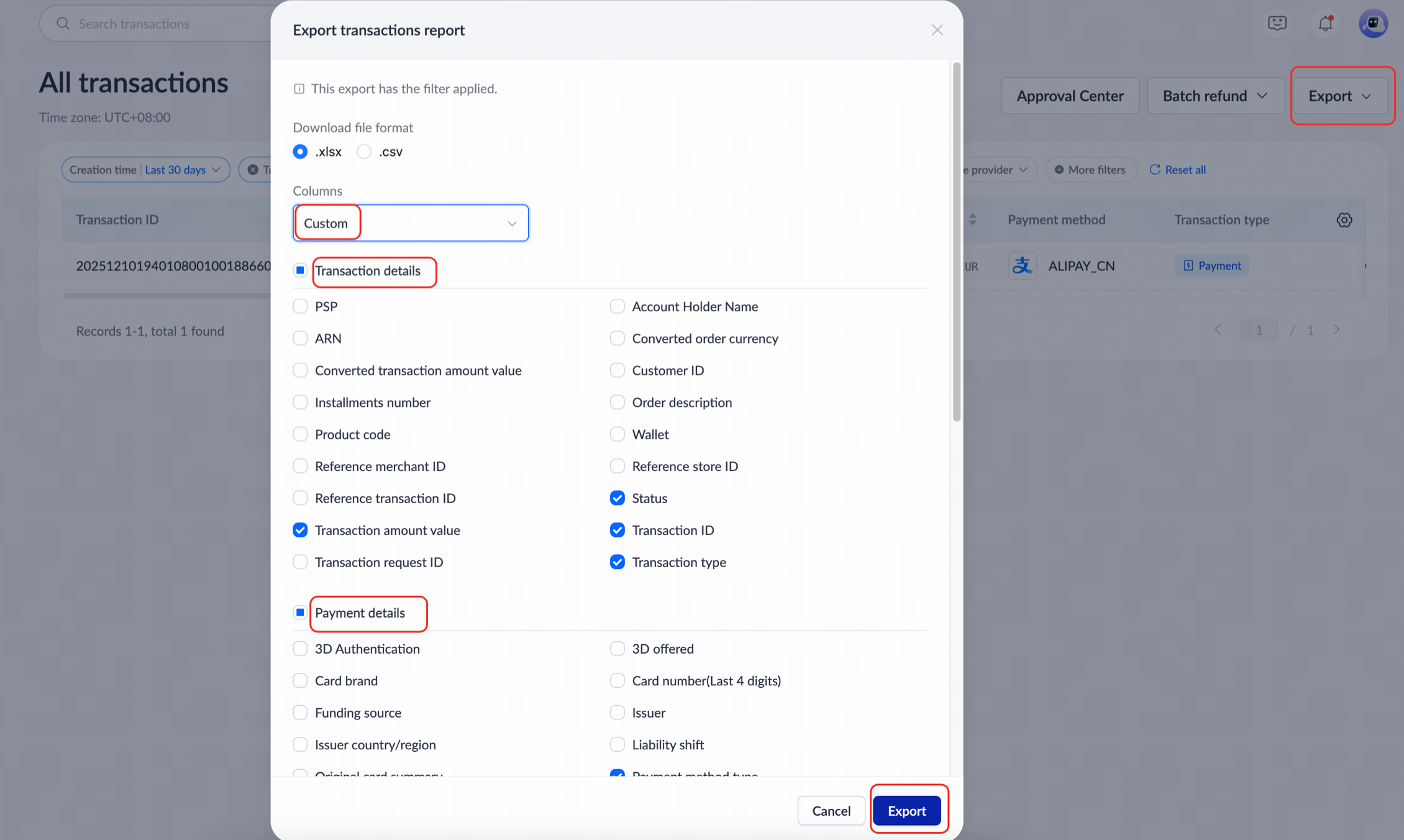Uncheck the Transaction type checkbox
1404x840 pixels.
pyautogui.click(x=617, y=562)
